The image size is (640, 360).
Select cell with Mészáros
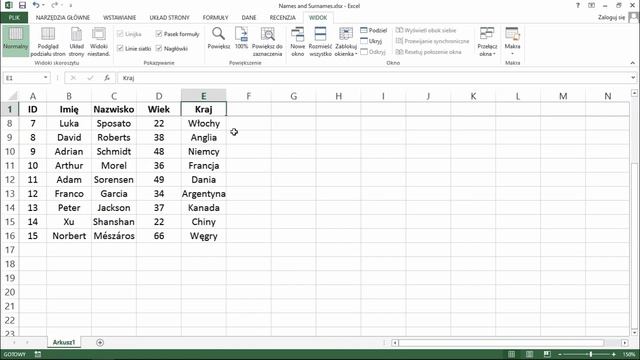point(114,236)
